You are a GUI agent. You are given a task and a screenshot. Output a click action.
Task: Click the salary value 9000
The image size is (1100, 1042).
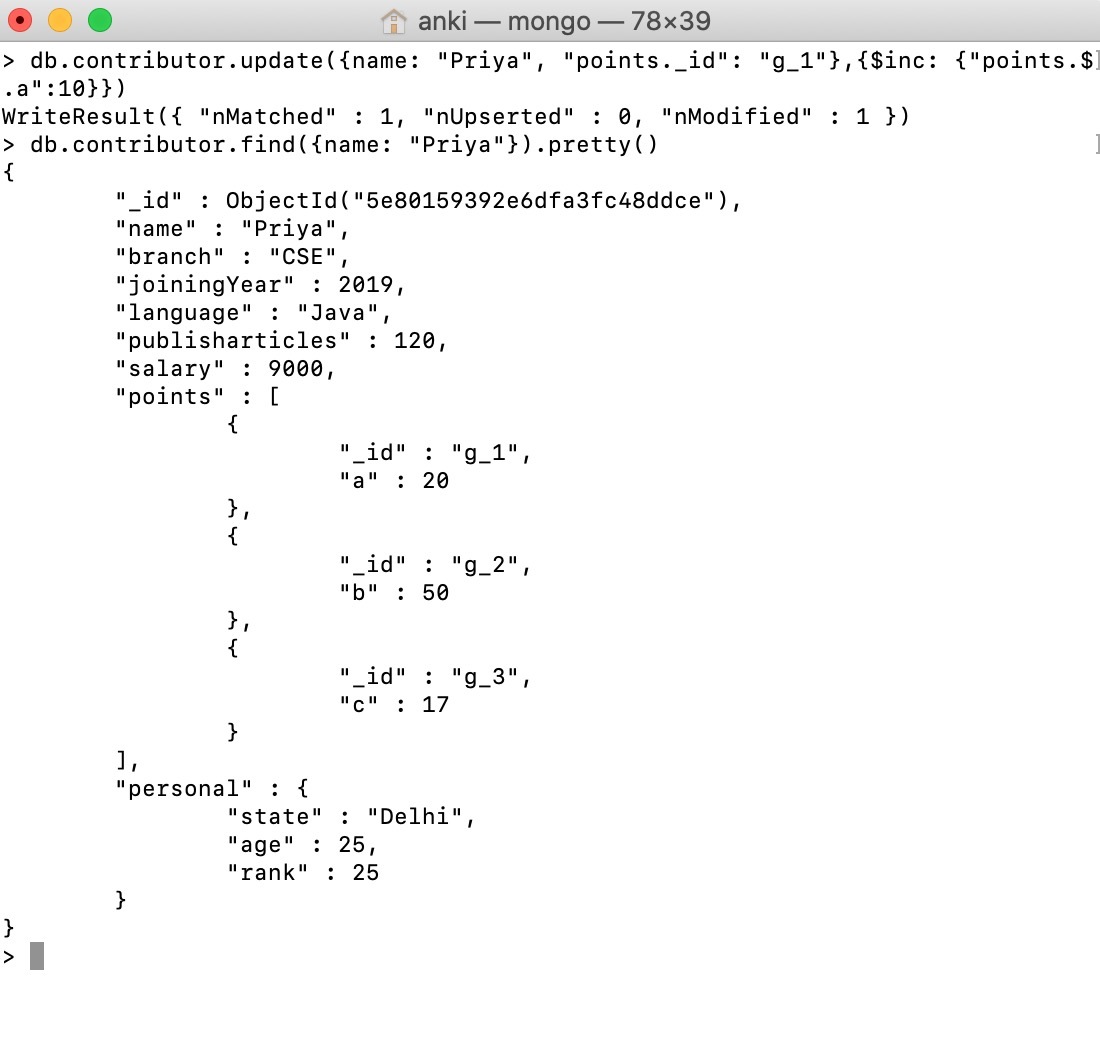tap(295, 368)
